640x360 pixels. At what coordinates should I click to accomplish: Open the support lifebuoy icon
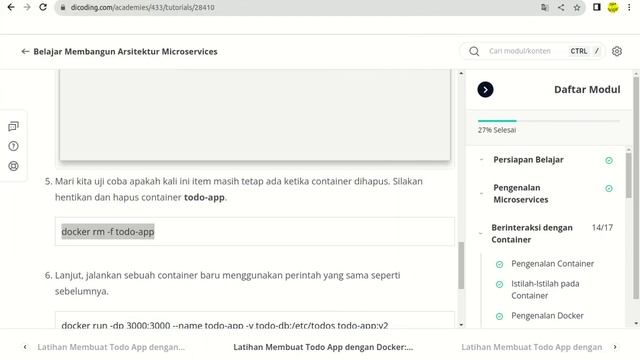click(x=13, y=166)
